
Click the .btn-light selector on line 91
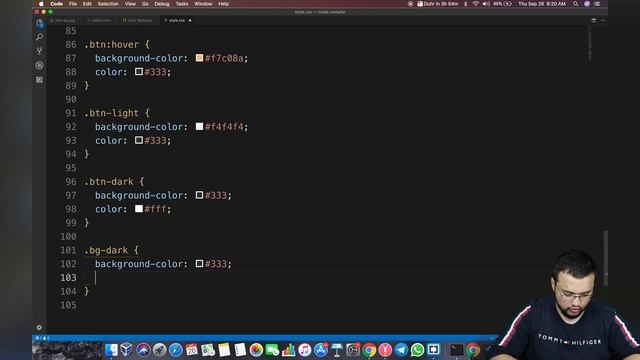(x=111, y=113)
